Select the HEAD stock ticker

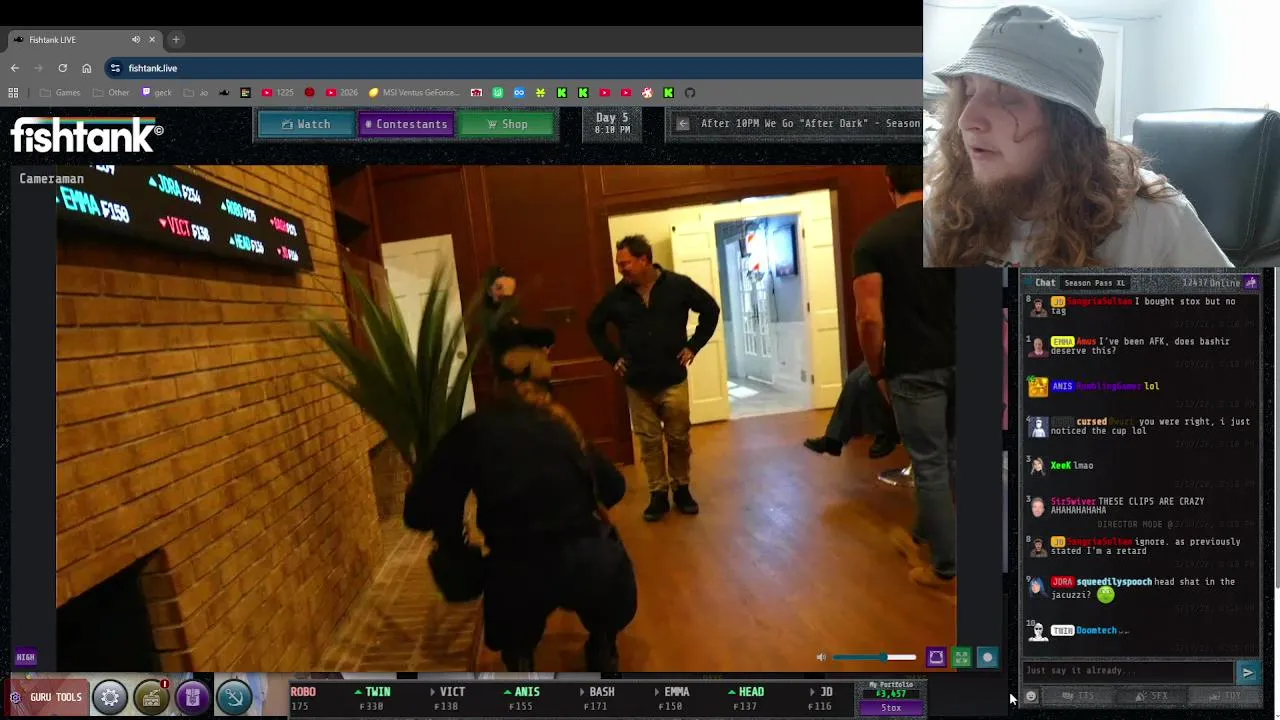(x=746, y=698)
